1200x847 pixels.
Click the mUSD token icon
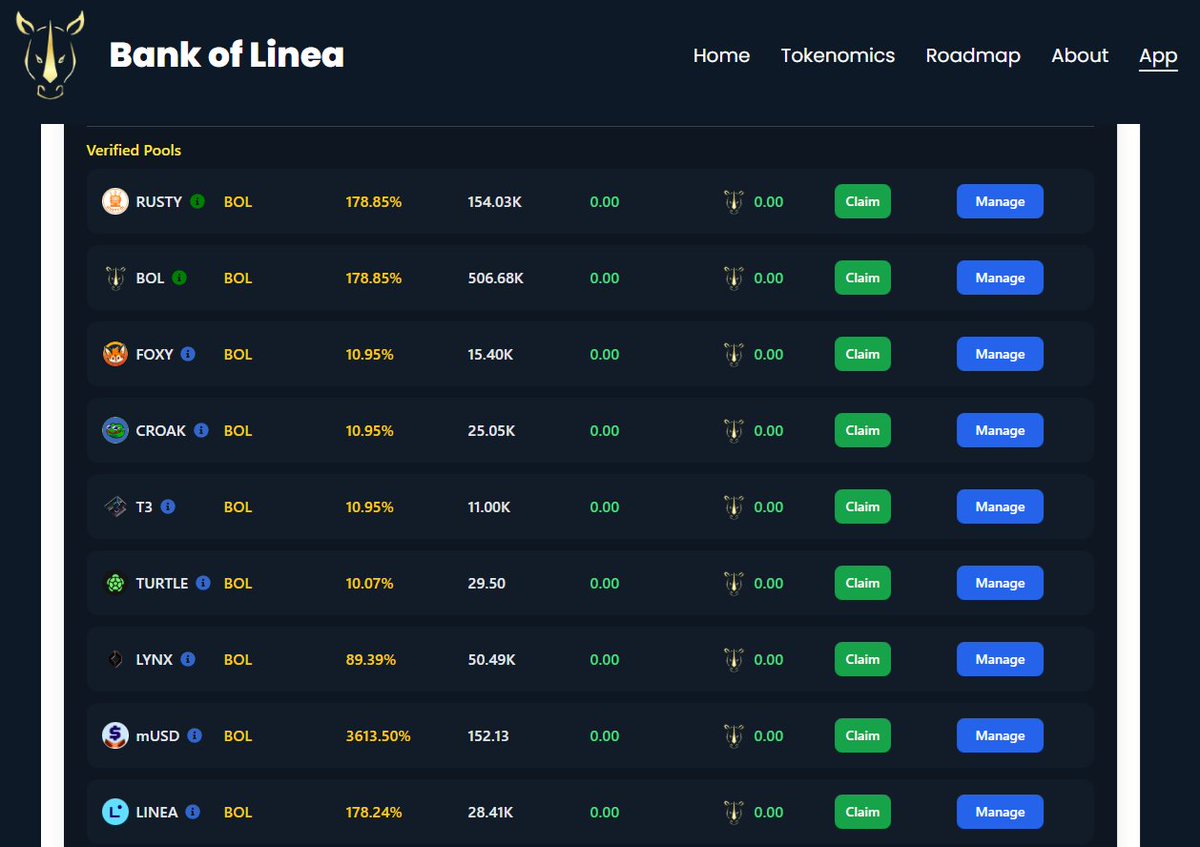tap(115, 736)
